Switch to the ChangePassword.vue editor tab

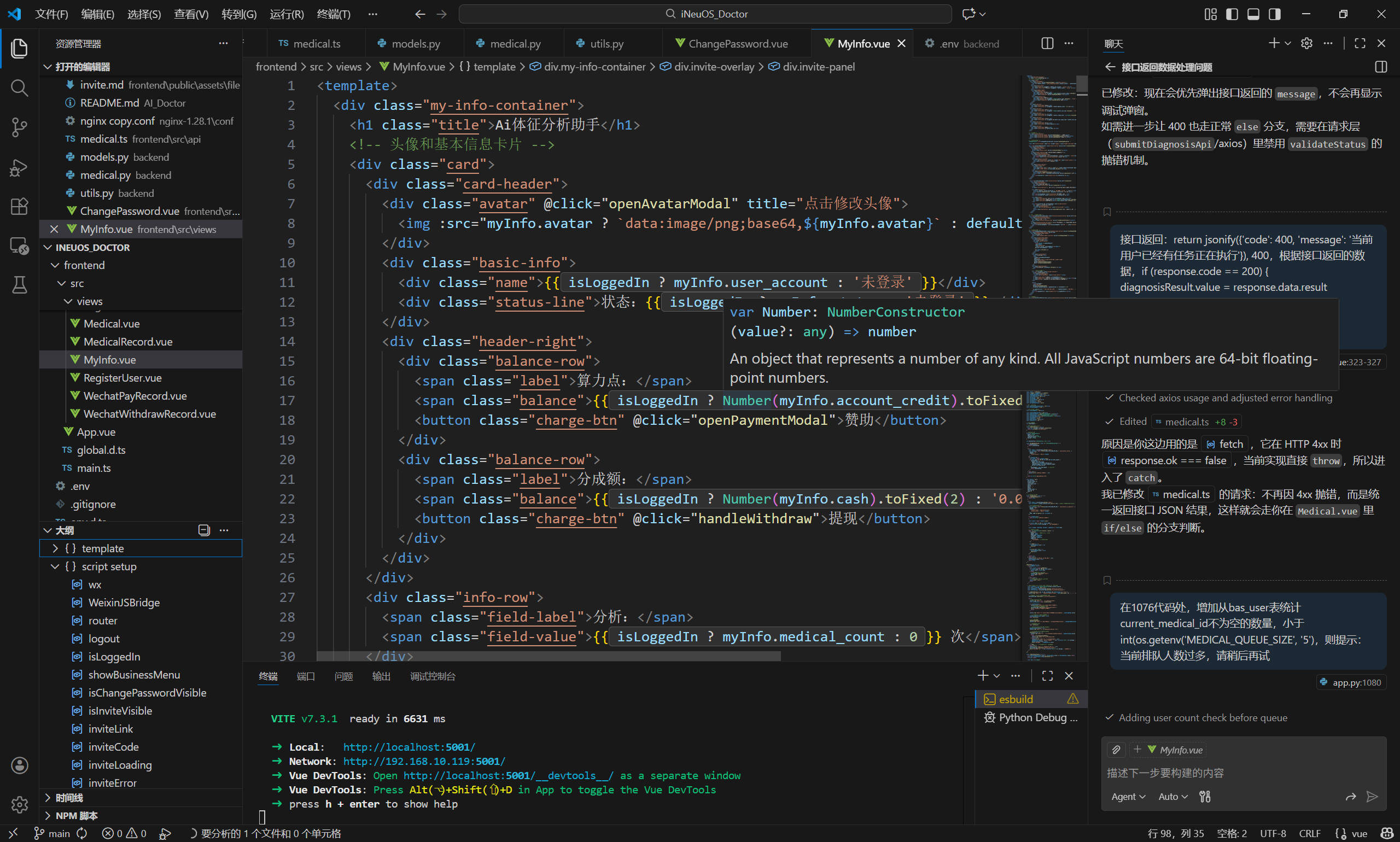(737, 44)
